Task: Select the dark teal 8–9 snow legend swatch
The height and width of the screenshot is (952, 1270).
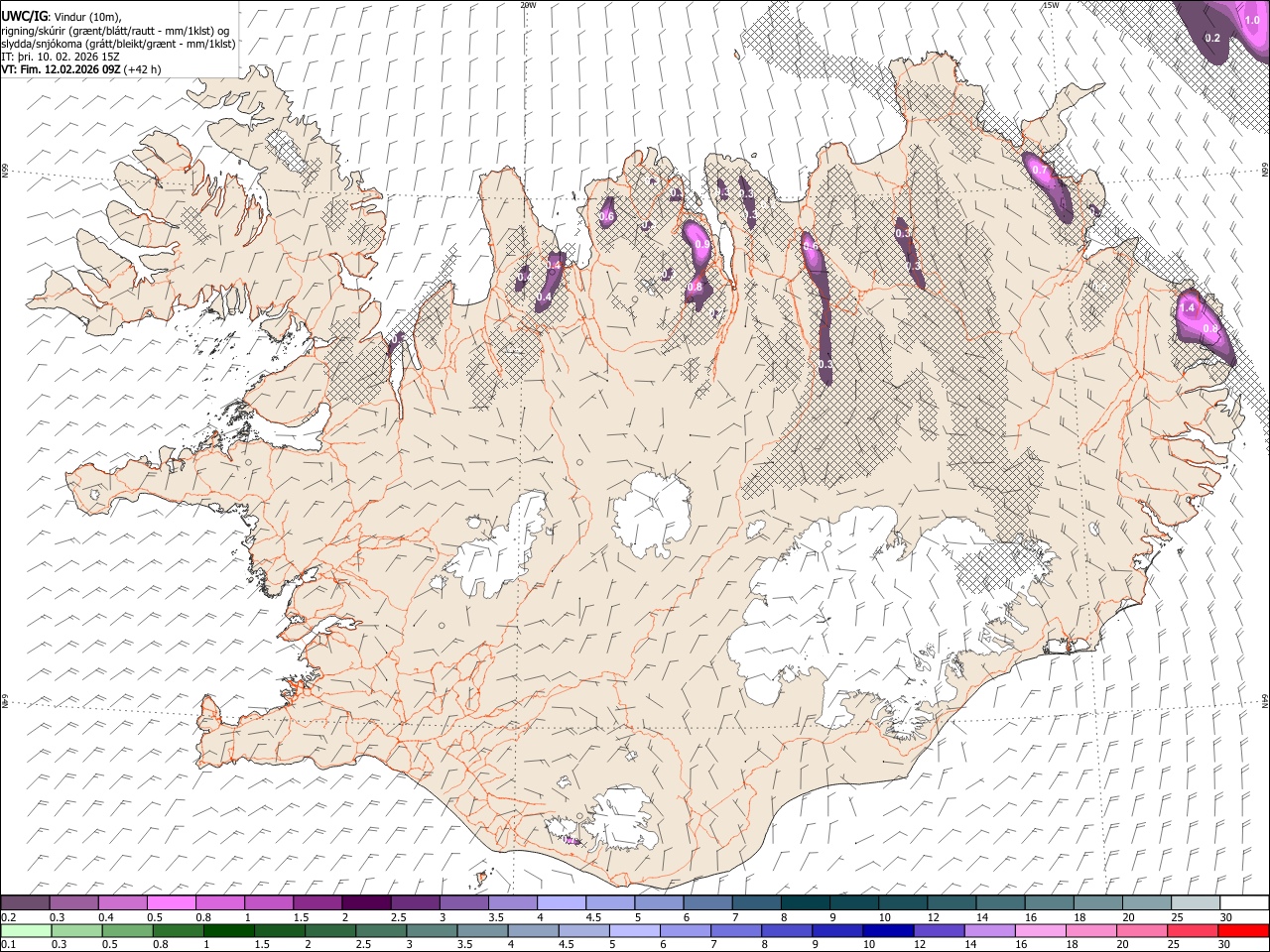Action: pyautogui.click(x=805, y=902)
